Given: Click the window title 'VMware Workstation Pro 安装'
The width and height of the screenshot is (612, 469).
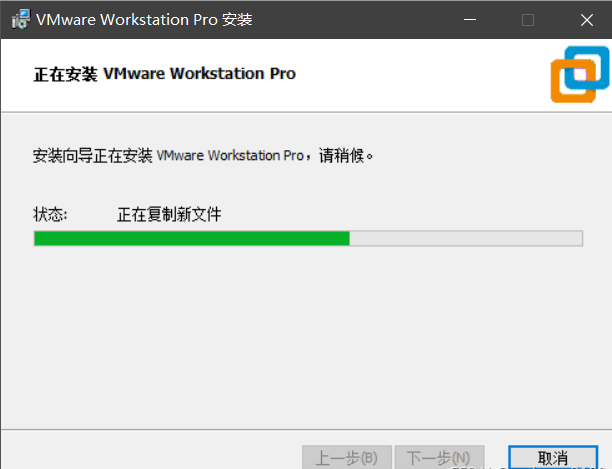Looking at the screenshot, I should [144, 20].
